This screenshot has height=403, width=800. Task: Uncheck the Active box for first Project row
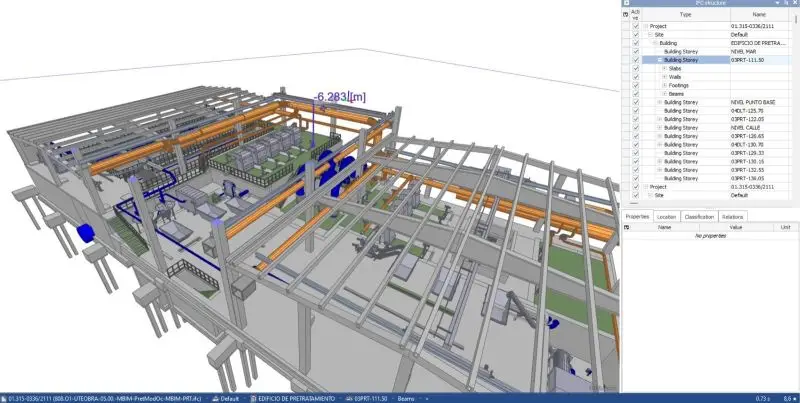(635, 26)
